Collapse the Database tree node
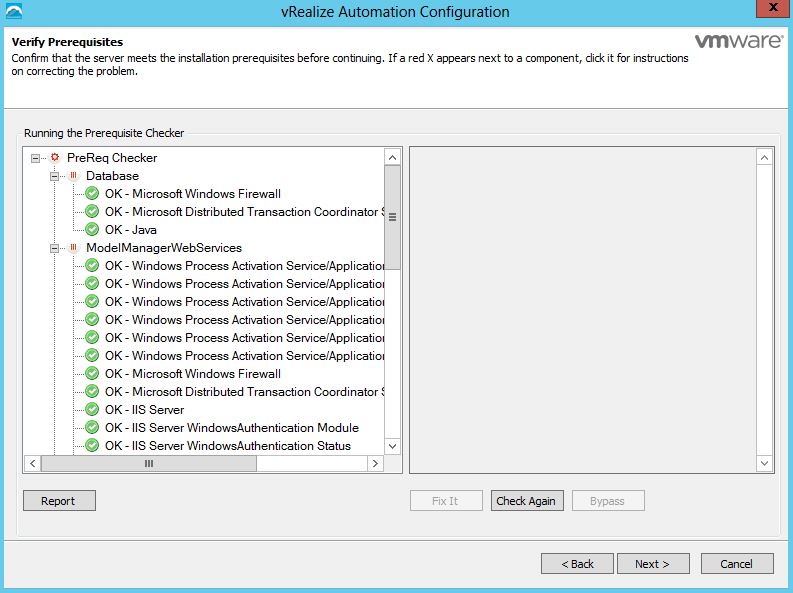Image resolution: width=793 pixels, height=593 pixels. tap(54, 176)
